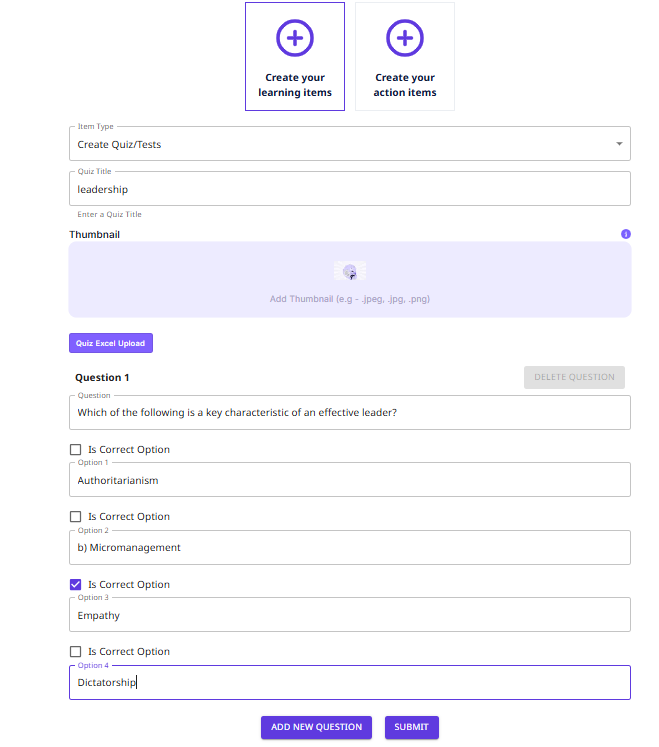Click the image upload icon in thumbnail area
The height and width of the screenshot is (747, 659).
349,271
